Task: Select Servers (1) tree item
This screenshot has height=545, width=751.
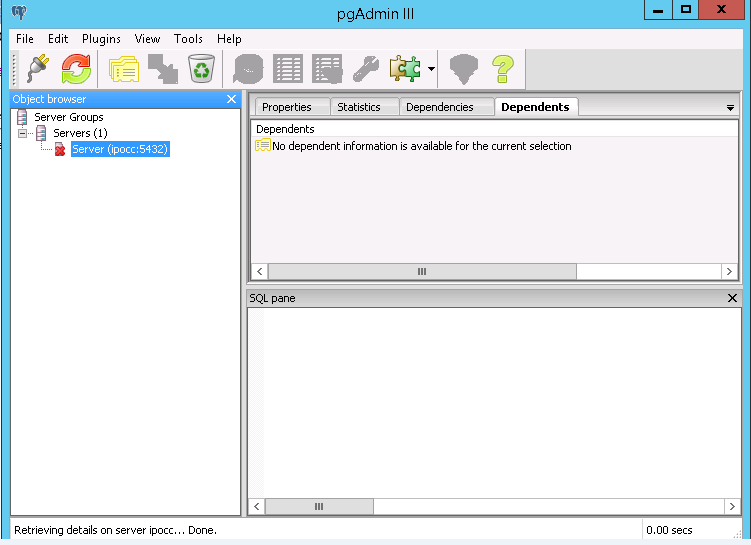Action: pos(80,133)
